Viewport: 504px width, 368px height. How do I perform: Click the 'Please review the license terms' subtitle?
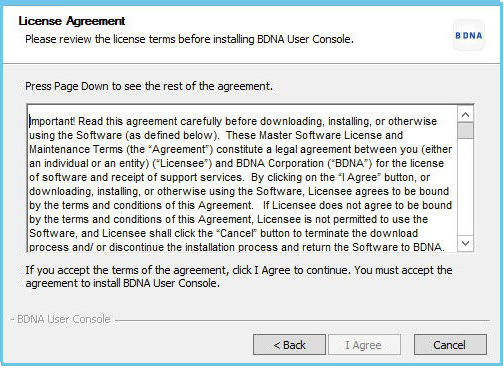(189, 39)
